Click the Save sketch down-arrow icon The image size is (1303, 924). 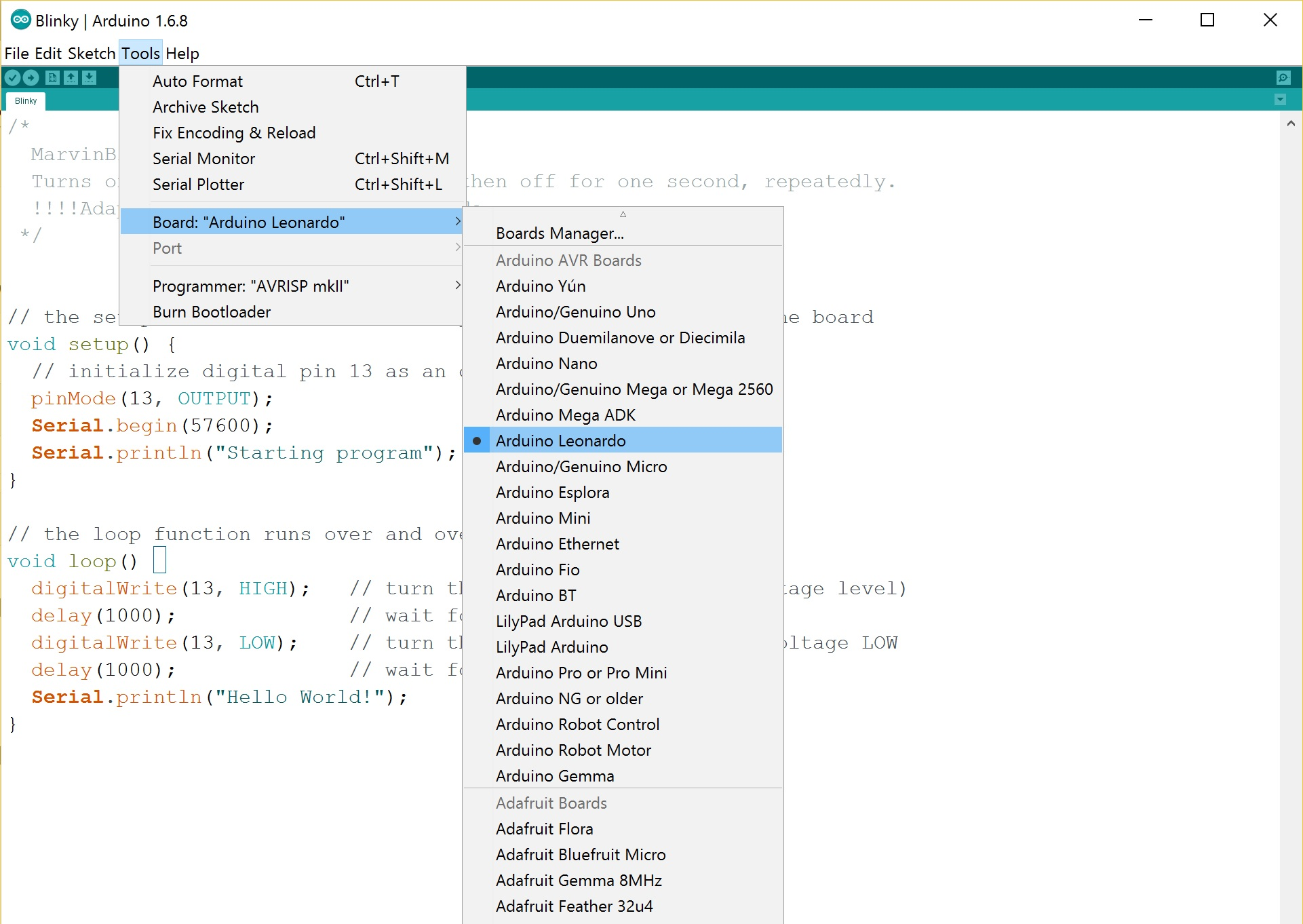[89, 77]
